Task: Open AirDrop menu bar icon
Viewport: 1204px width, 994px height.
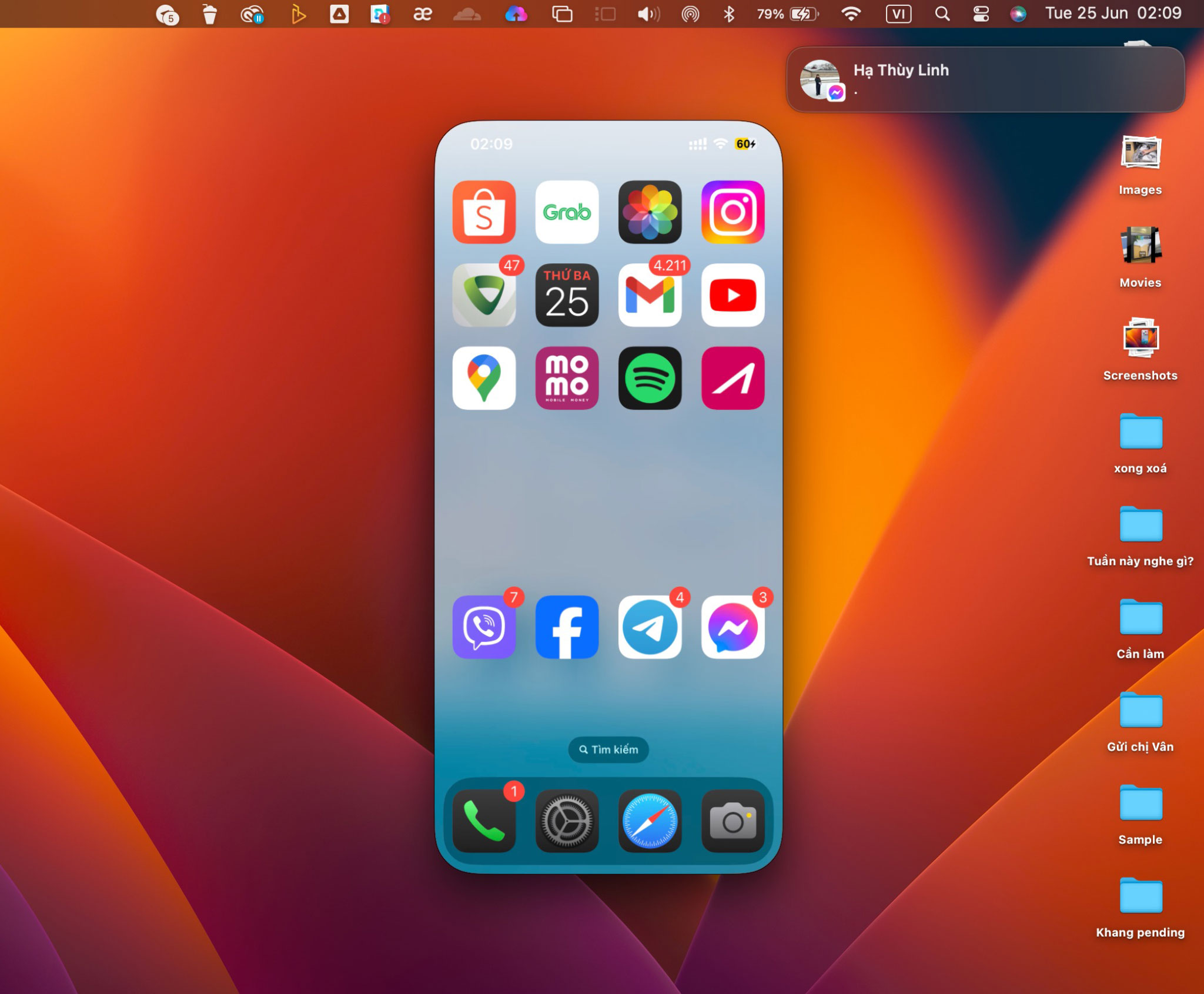Action: click(x=690, y=14)
